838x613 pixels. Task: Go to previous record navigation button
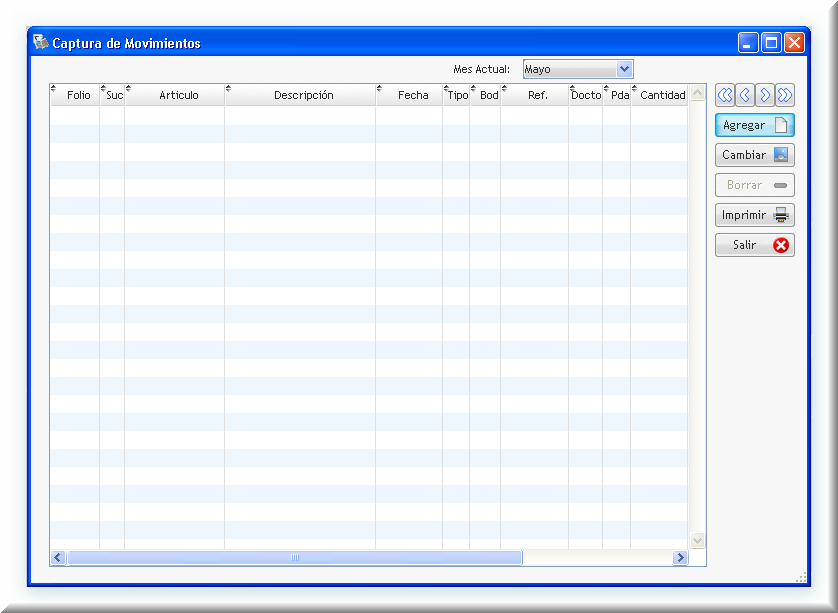(744, 95)
